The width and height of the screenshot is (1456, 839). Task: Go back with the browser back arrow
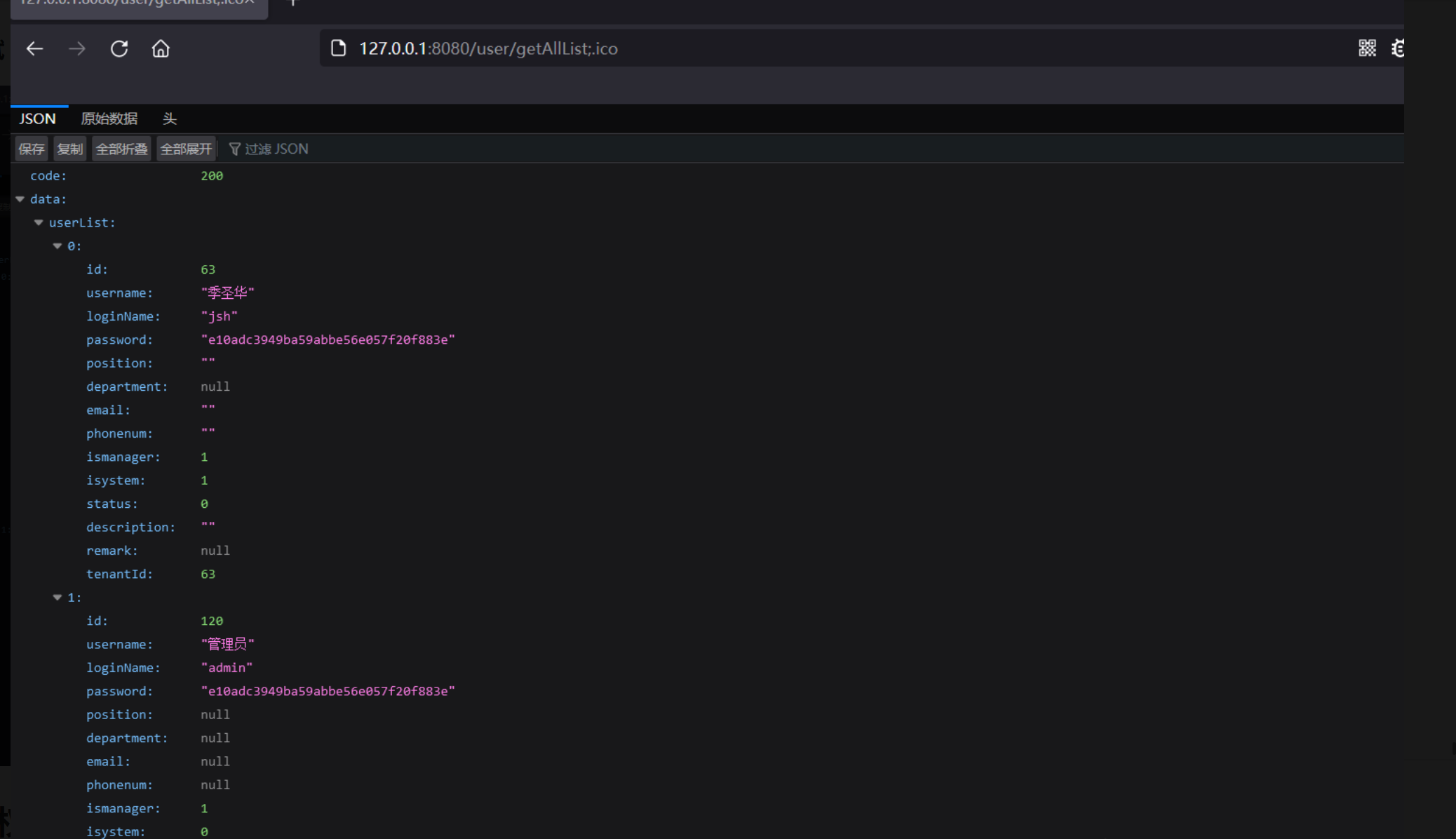tap(34, 48)
